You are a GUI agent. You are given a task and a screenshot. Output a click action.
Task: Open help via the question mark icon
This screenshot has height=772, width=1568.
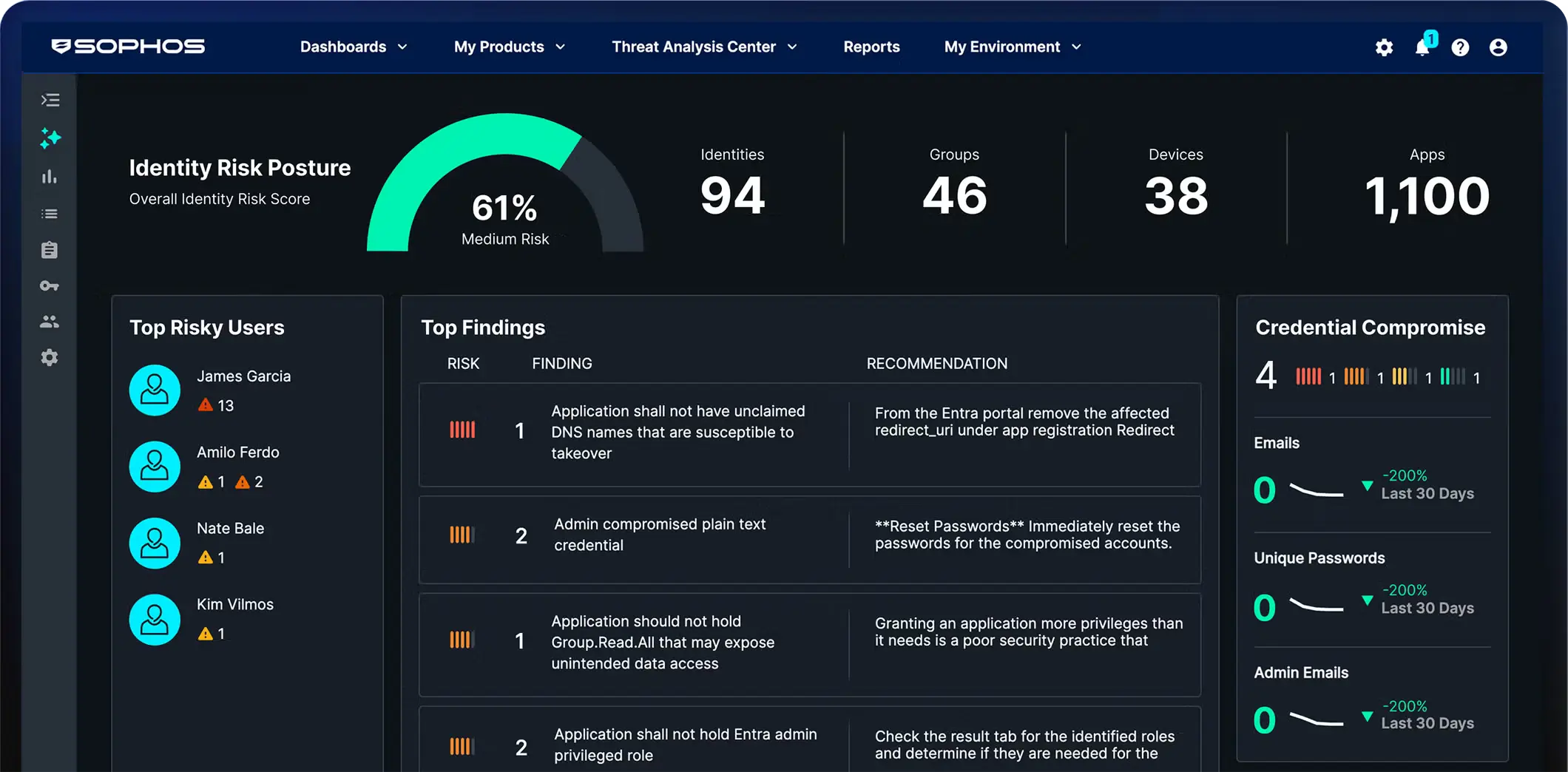(x=1460, y=47)
